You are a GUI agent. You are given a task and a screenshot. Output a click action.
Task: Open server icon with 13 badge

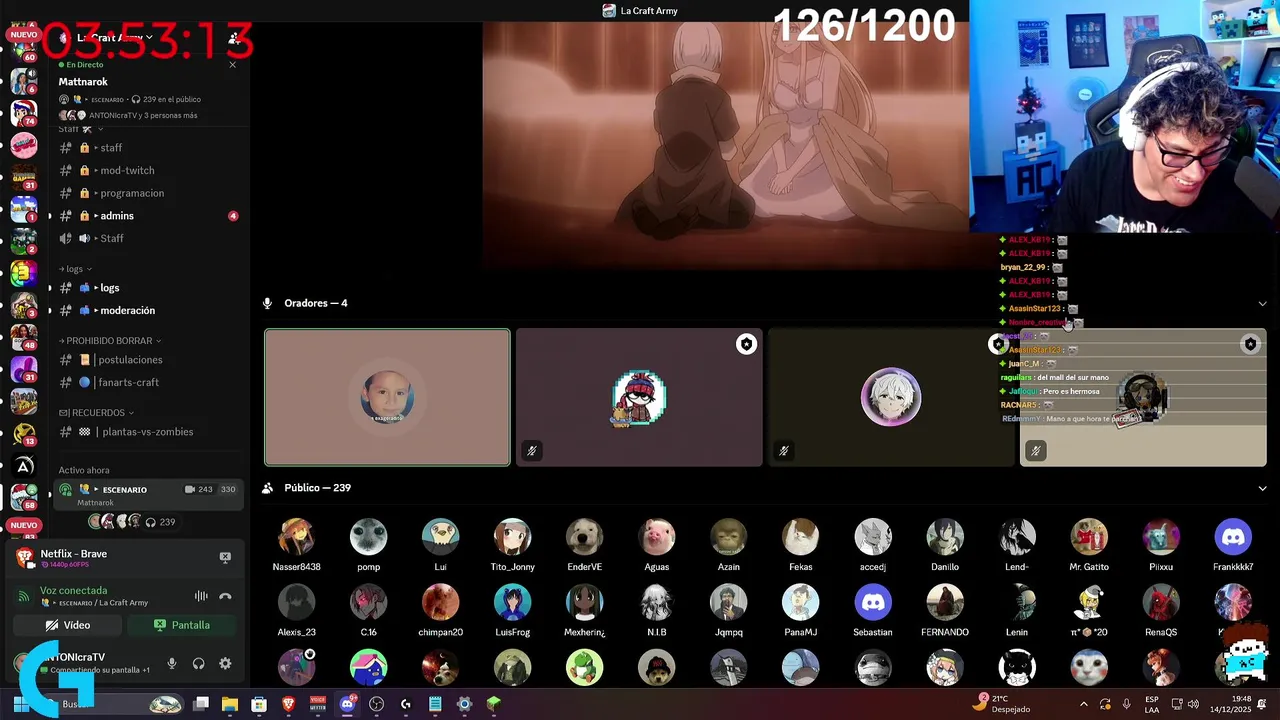[24, 434]
